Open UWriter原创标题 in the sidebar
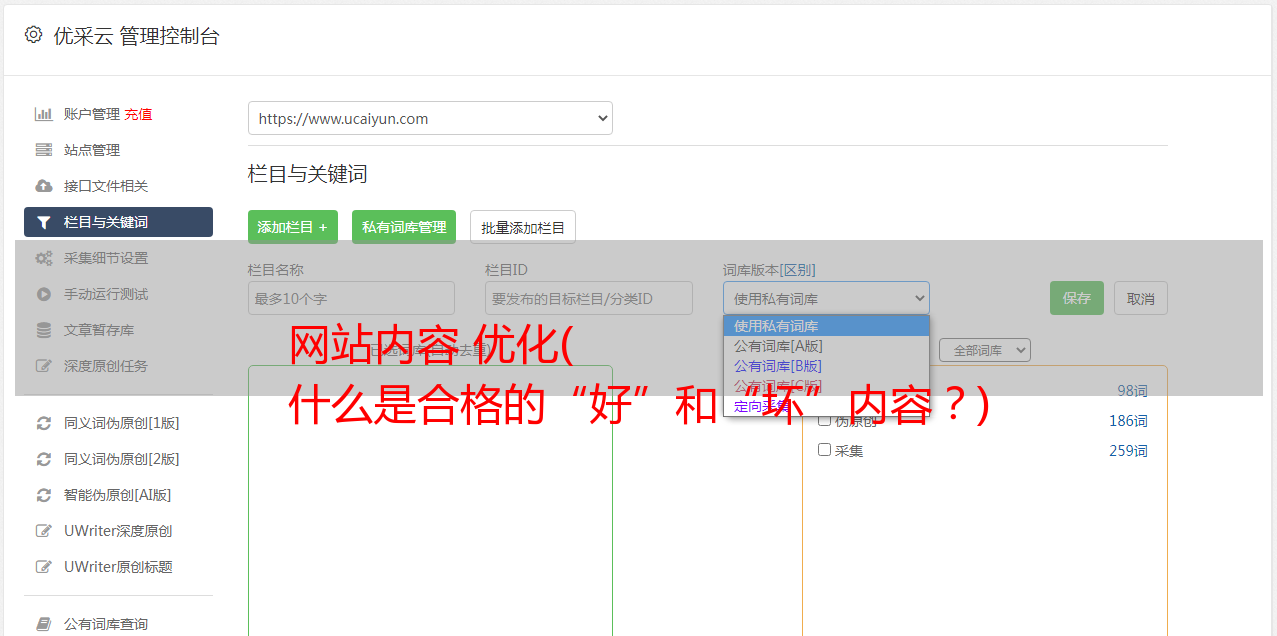The height and width of the screenshot is (636, 1277). tap(118, 567)
